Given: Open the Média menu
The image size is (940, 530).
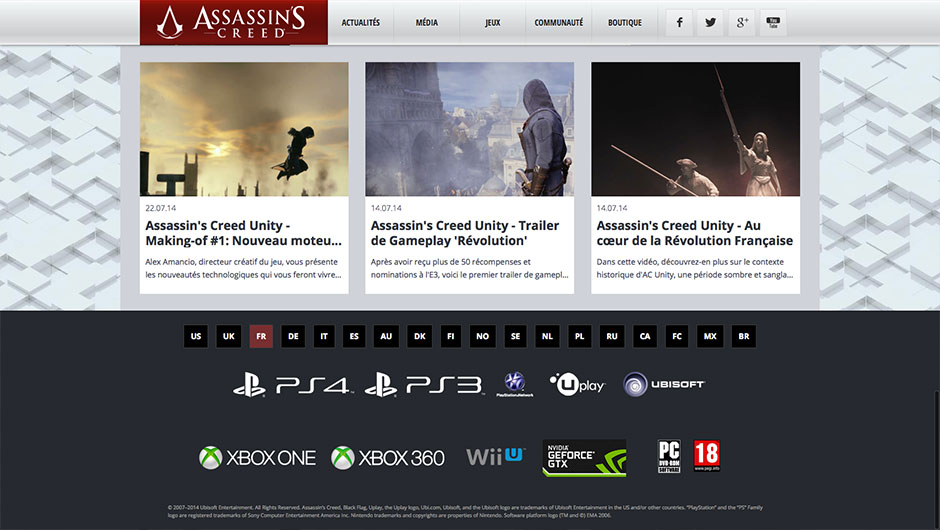Looking at the screenshot, I should pyautogui.click(x=427, y=23).
